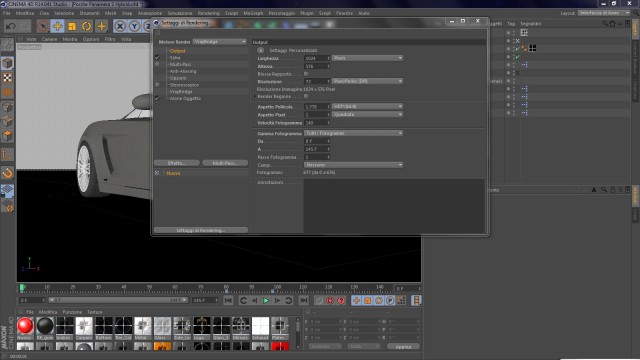Select the Move tool in top toolbar
The width and height of the screenshot is (640, 360).
[x=57, y=27]
